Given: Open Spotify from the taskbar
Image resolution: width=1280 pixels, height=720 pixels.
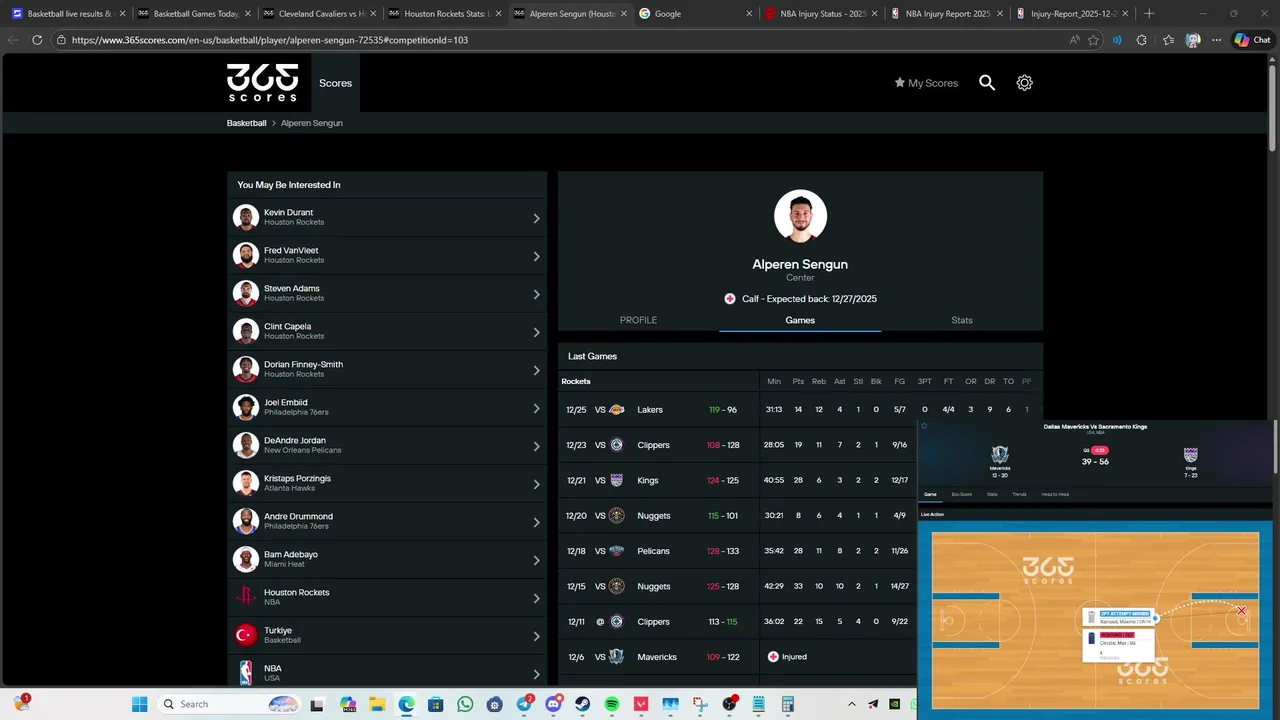Looking at the screenshot, I should click(x=612, y=704).
